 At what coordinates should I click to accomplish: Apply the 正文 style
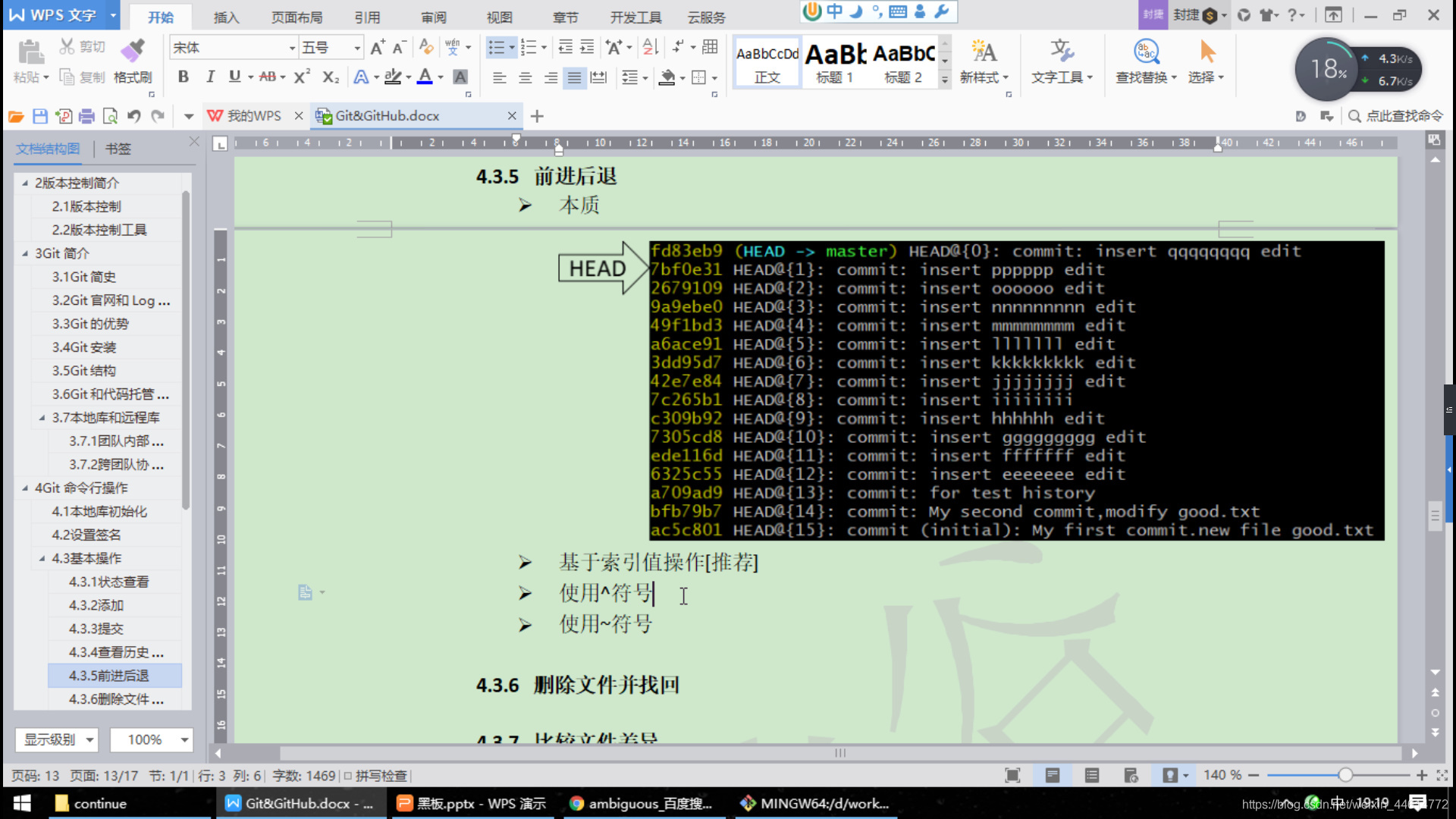click(x=767, y=62)
